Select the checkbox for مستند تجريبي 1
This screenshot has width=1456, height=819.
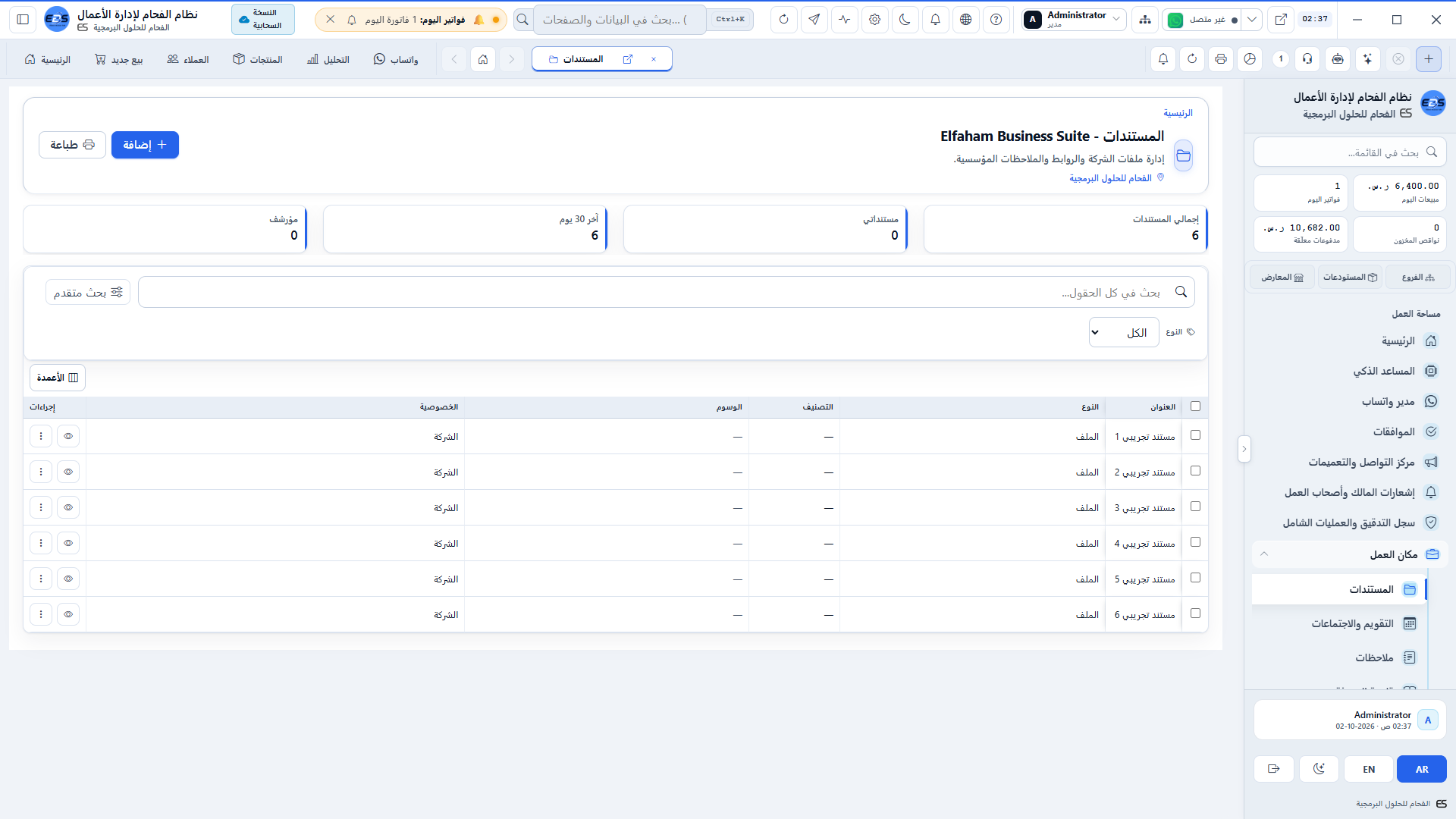click(1196, 435)
